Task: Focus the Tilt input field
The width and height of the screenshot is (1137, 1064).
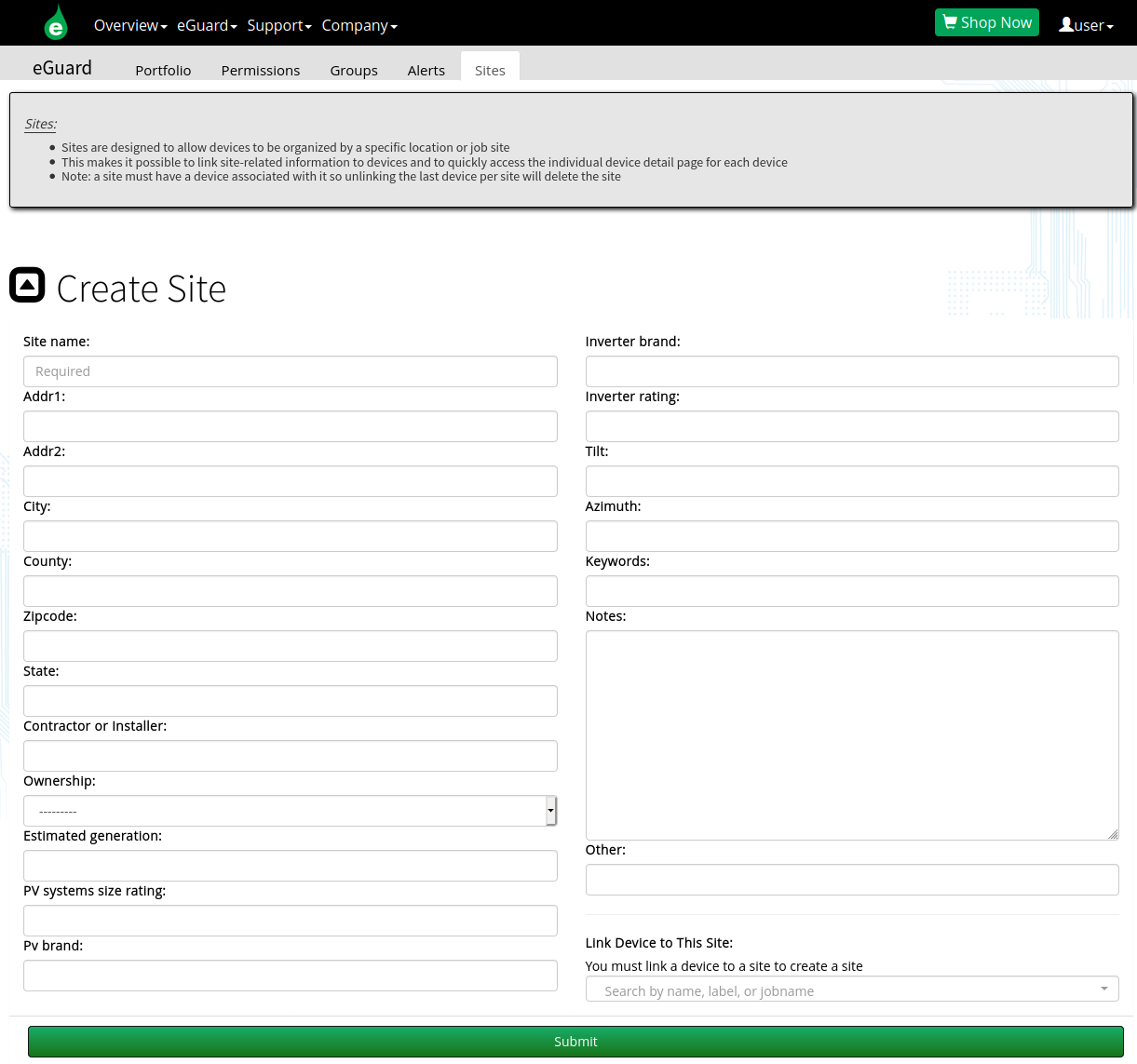Action: 852,481
